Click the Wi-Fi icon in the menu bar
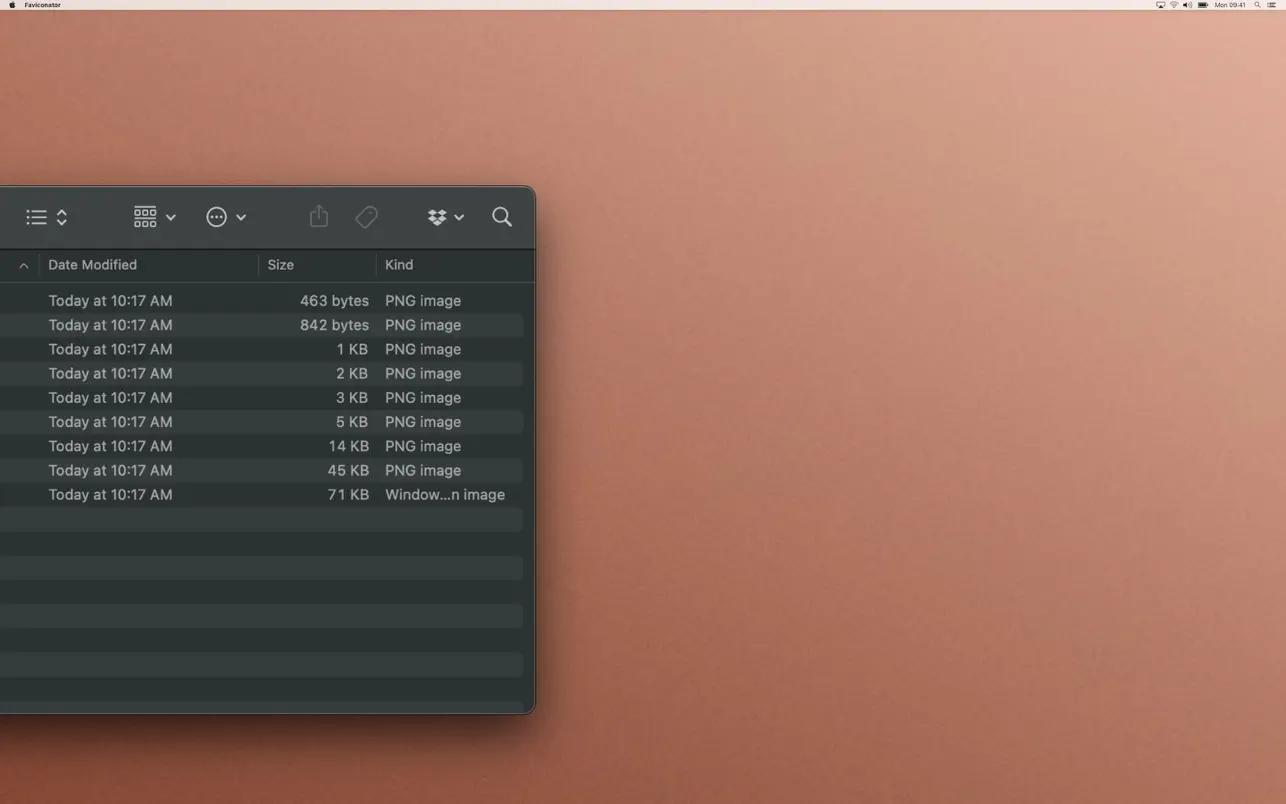1286x804 pixels. click(1174, 5)
